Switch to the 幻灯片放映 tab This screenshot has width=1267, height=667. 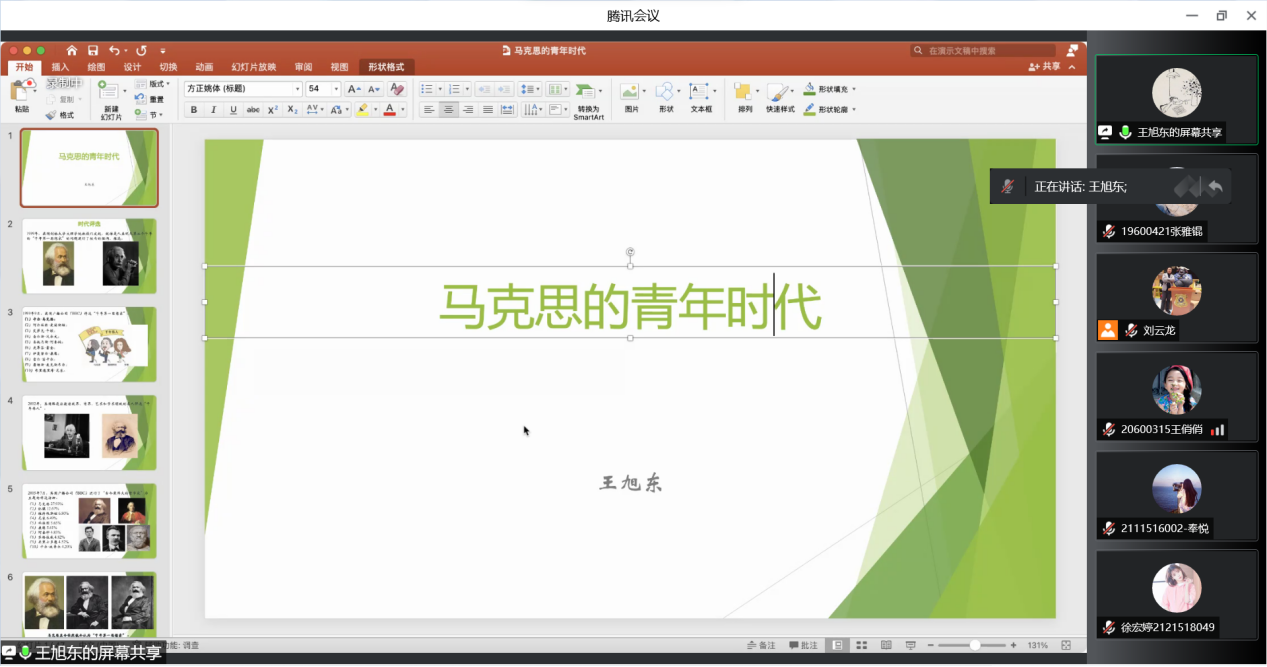tap(253, 67)
